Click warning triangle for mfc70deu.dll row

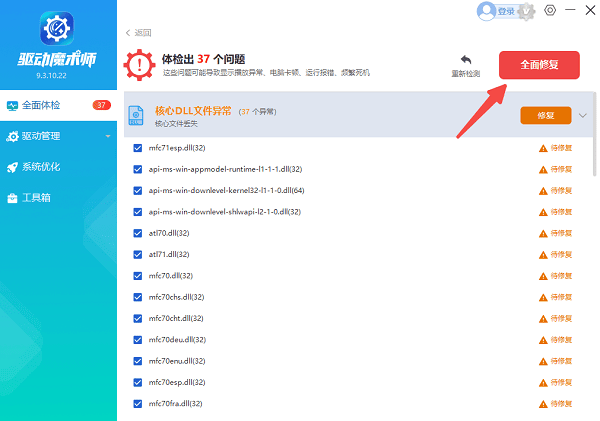(543, 340)
